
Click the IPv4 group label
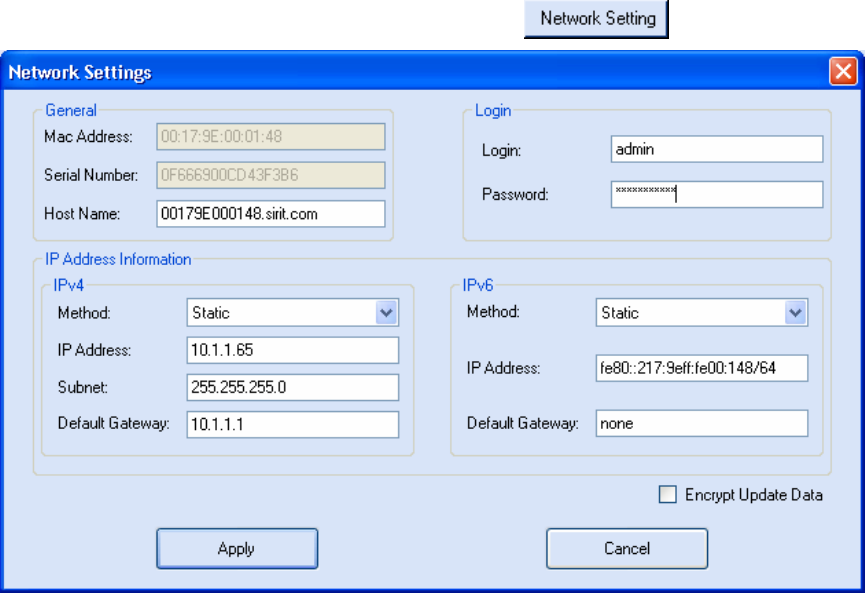coord(68,285)
